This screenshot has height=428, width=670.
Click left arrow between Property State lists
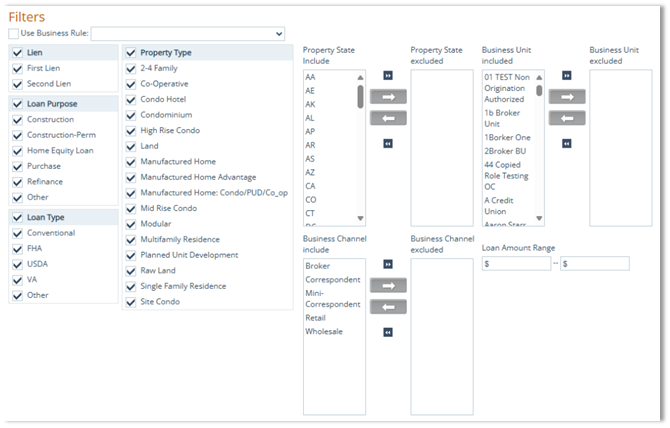(x=388, y=118)
